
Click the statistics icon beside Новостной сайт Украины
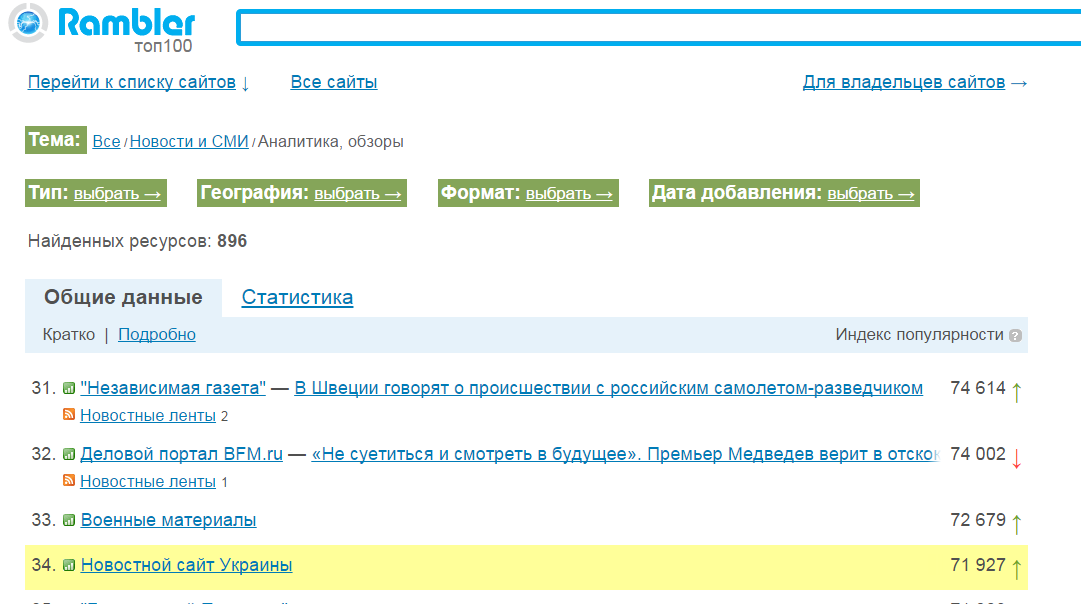click(69, 566)
